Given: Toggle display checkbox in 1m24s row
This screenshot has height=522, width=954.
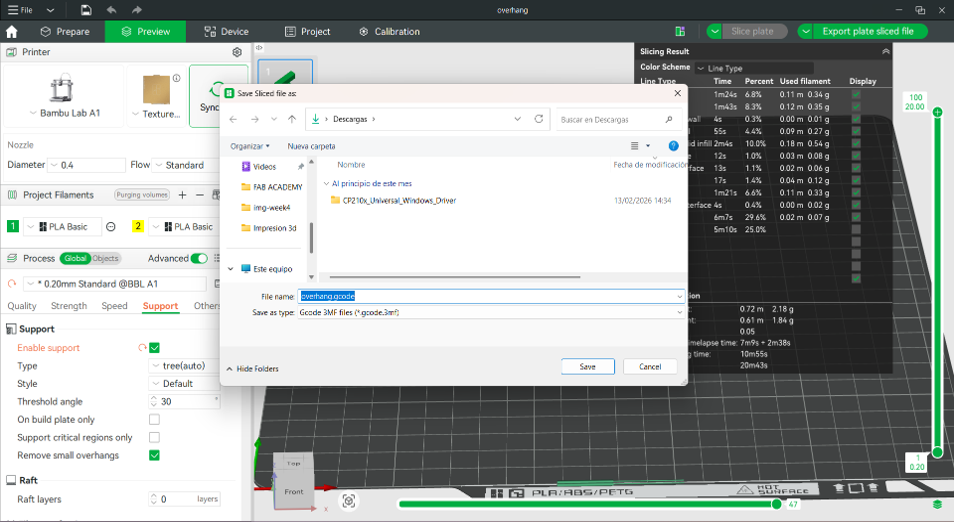Looking at the screenshot, I should (856, 94).
